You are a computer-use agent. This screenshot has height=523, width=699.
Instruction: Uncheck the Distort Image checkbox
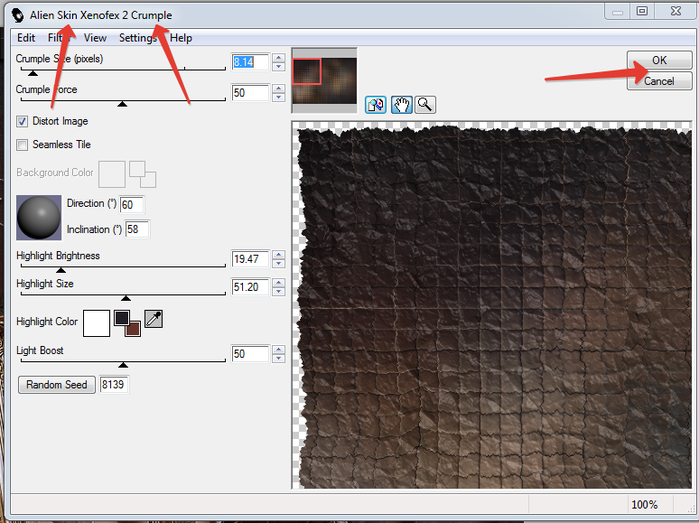(22, 121)
